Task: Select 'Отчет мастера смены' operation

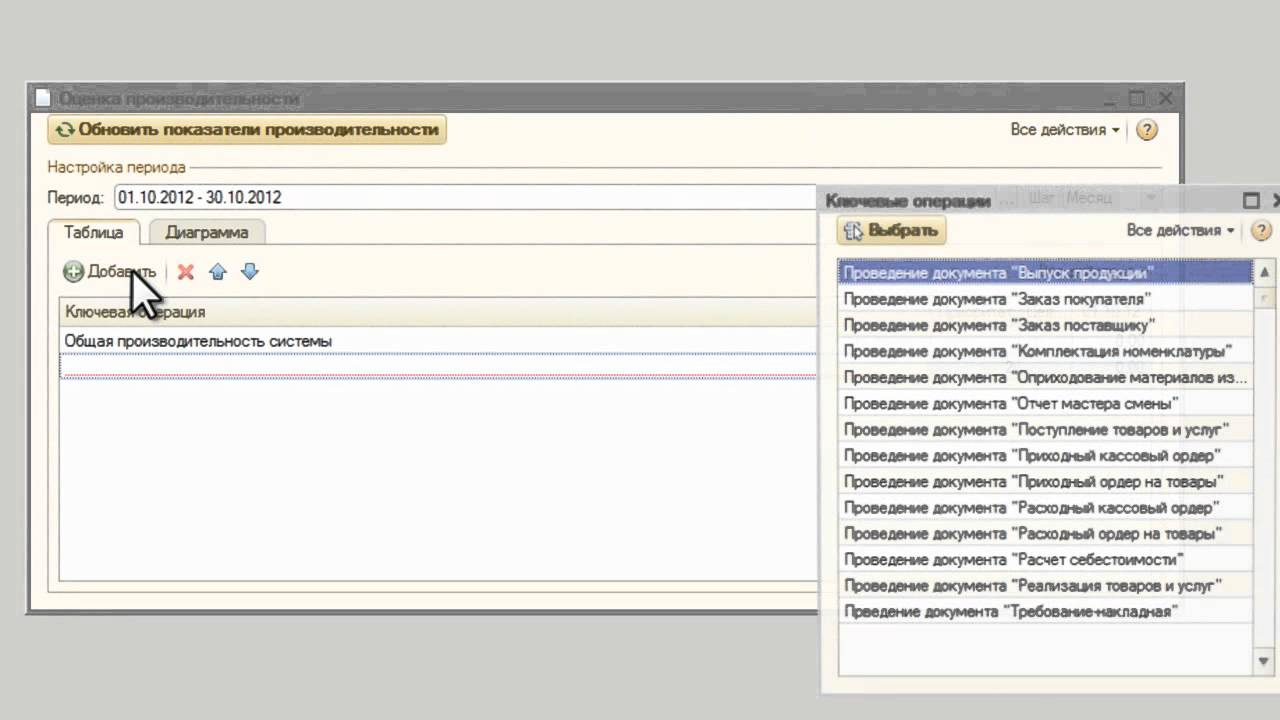Action: pyautogui.click(x=1045, y=403)
